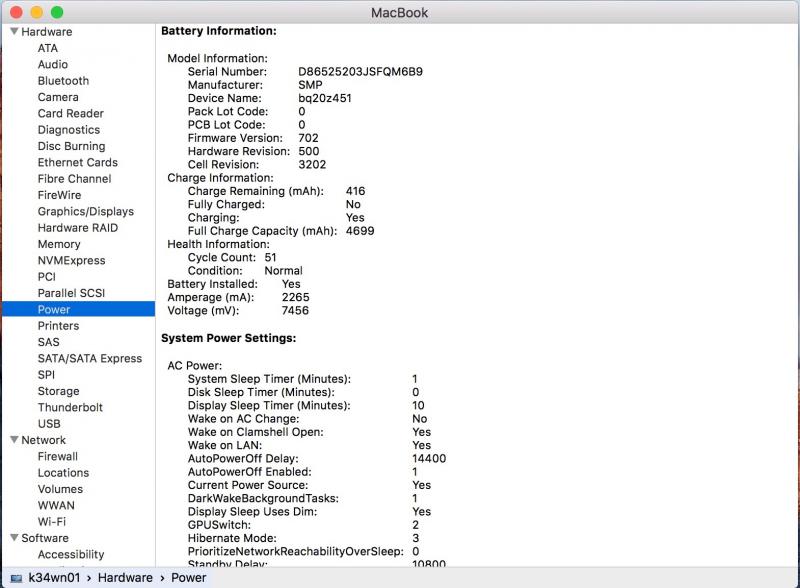Select Hardware RAID entry
The image size is (800, 588).
click(78, 228)
